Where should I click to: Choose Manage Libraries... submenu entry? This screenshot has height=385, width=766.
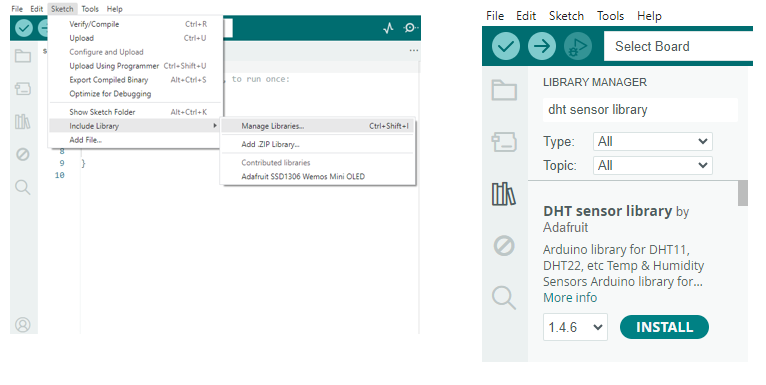(318, 126)
